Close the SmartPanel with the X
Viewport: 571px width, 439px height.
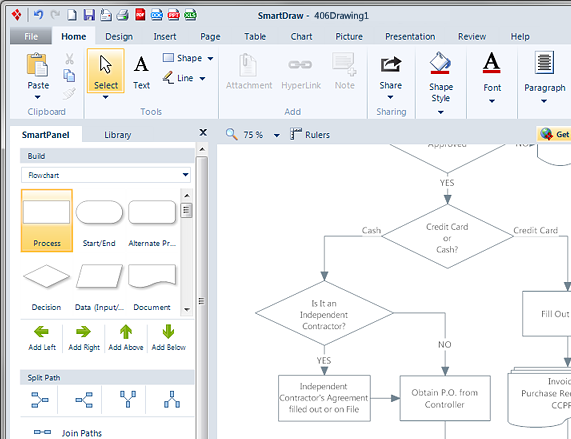point(203,133)
